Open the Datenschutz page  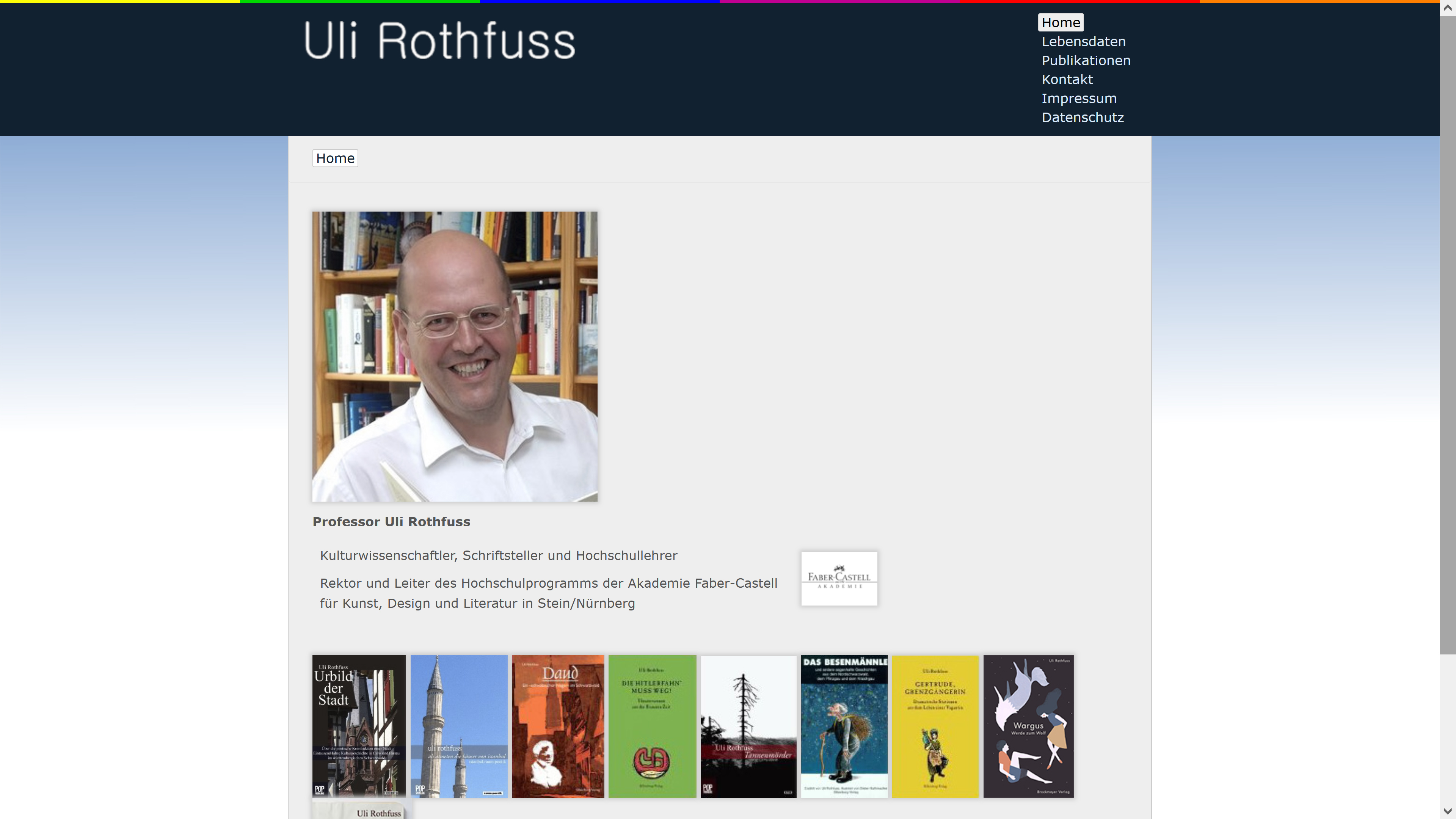1083,117
